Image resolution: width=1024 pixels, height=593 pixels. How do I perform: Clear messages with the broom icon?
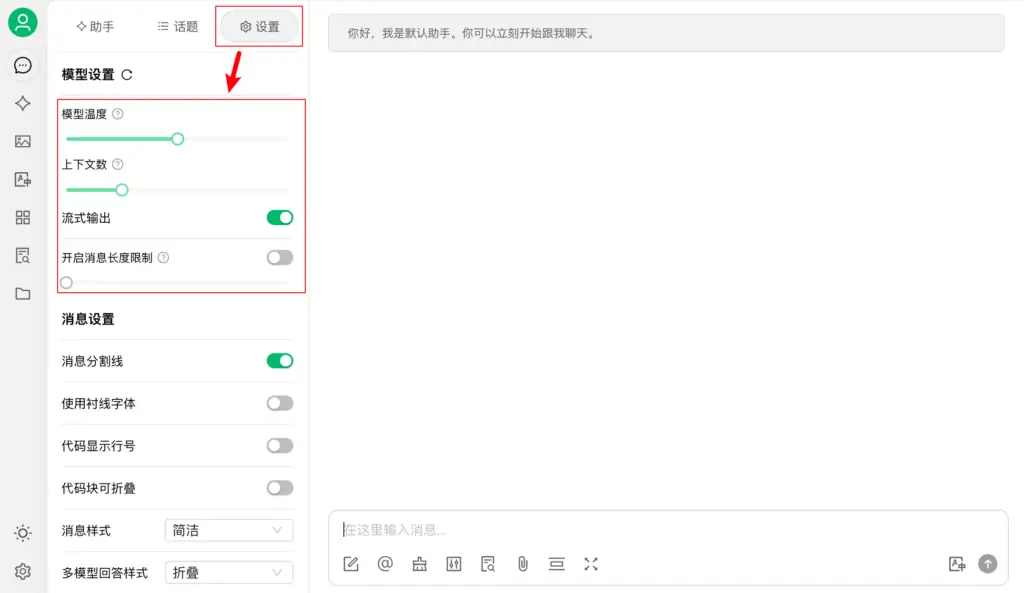[x=419, y=564]
